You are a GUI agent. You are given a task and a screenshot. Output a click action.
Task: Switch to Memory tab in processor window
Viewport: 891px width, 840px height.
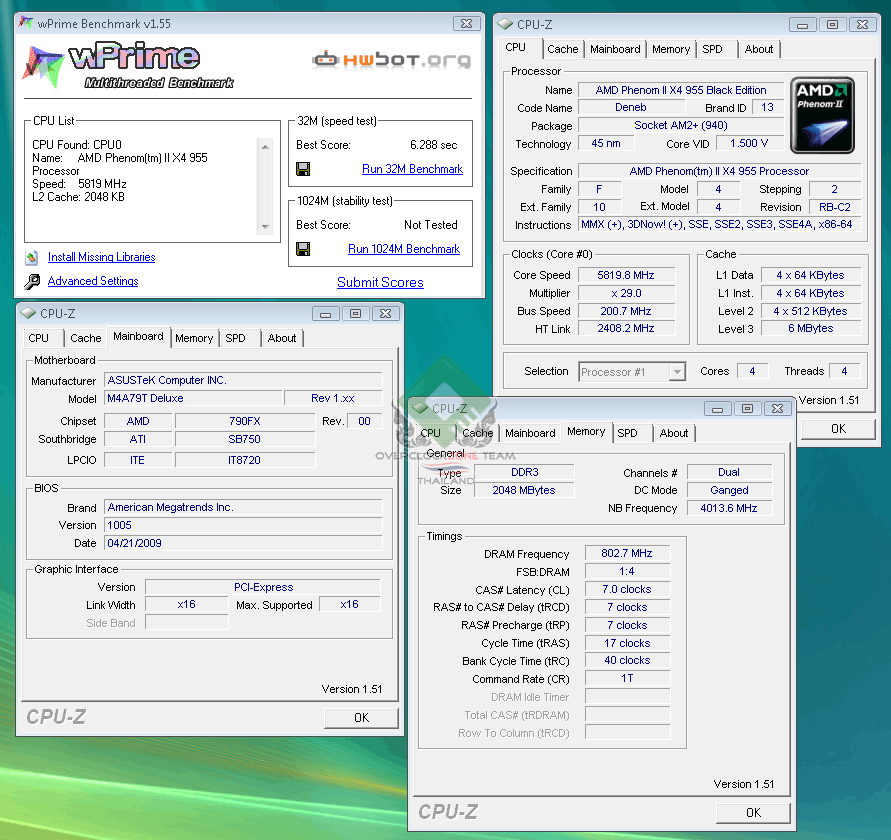(671, 49)
